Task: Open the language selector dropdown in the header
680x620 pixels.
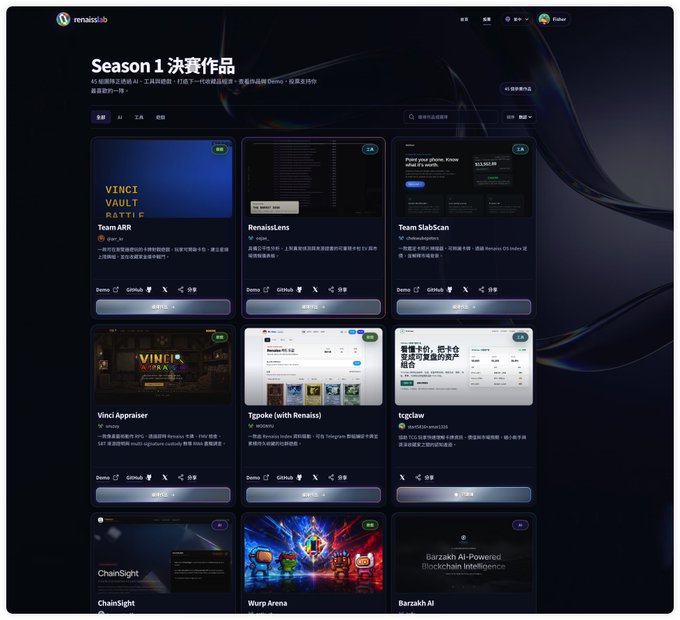Action: tap(517, 19)
